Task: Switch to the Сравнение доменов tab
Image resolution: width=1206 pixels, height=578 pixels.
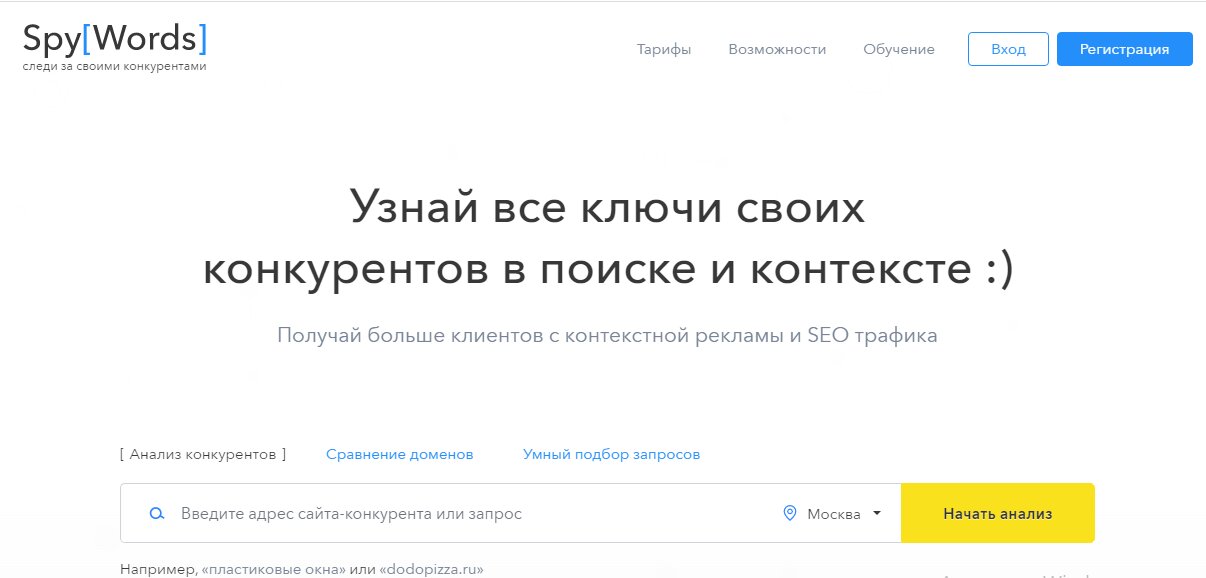Action: [399, 453]
